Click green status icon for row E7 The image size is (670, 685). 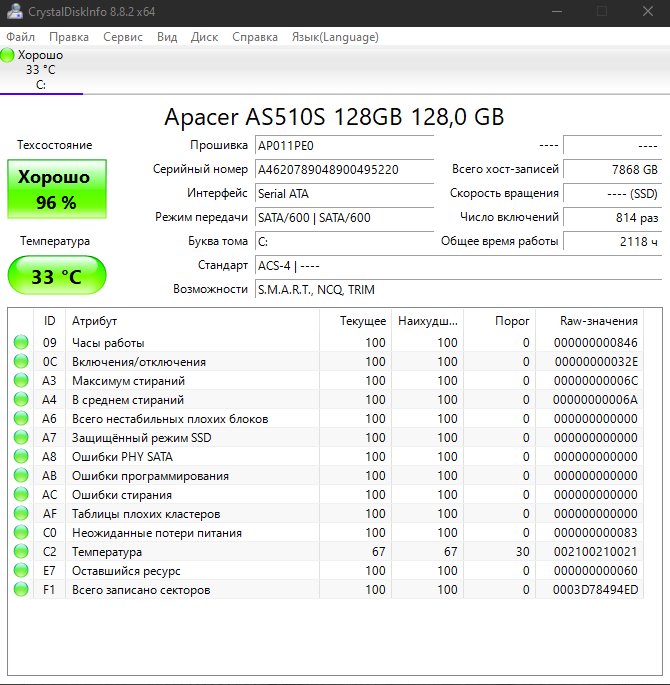click(21, 570)
